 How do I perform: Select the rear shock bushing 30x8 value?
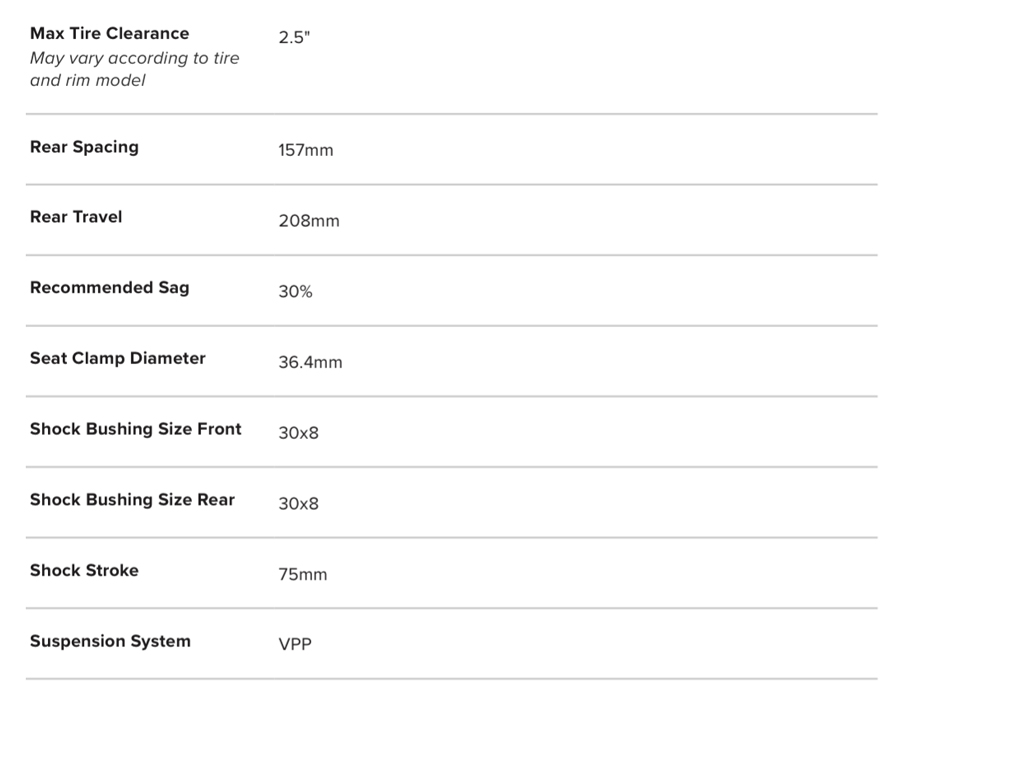(298, 504)
